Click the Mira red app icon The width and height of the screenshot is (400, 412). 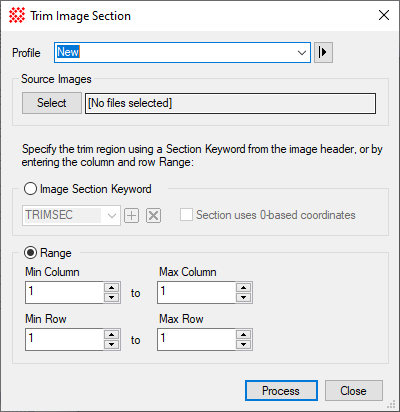[17, 15]
